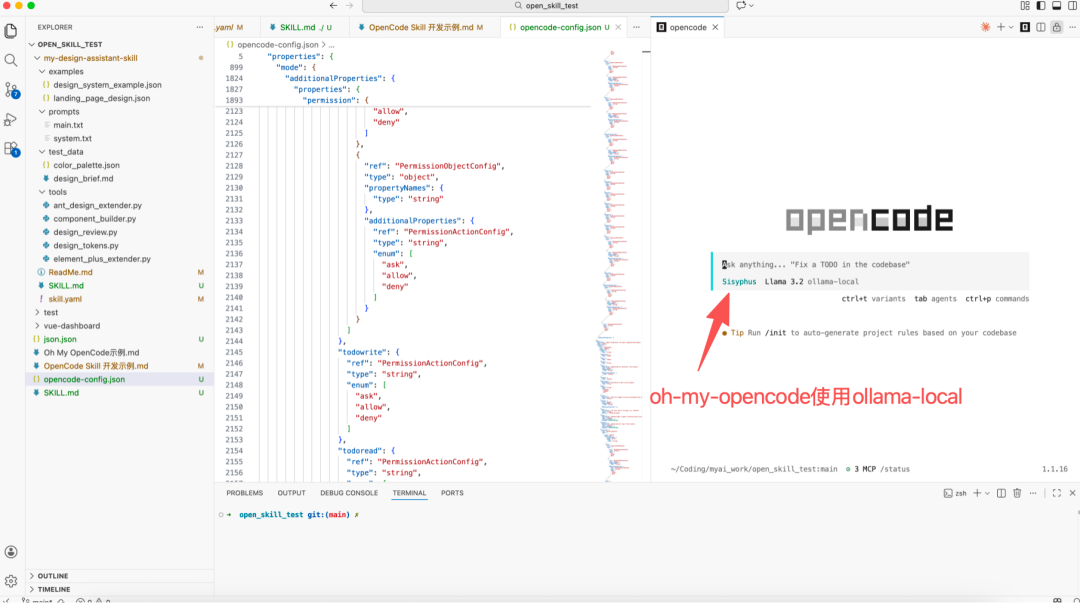Open the PROBLEMS panel tab
Screen dimensions: 1080x606
click(245, 492)
